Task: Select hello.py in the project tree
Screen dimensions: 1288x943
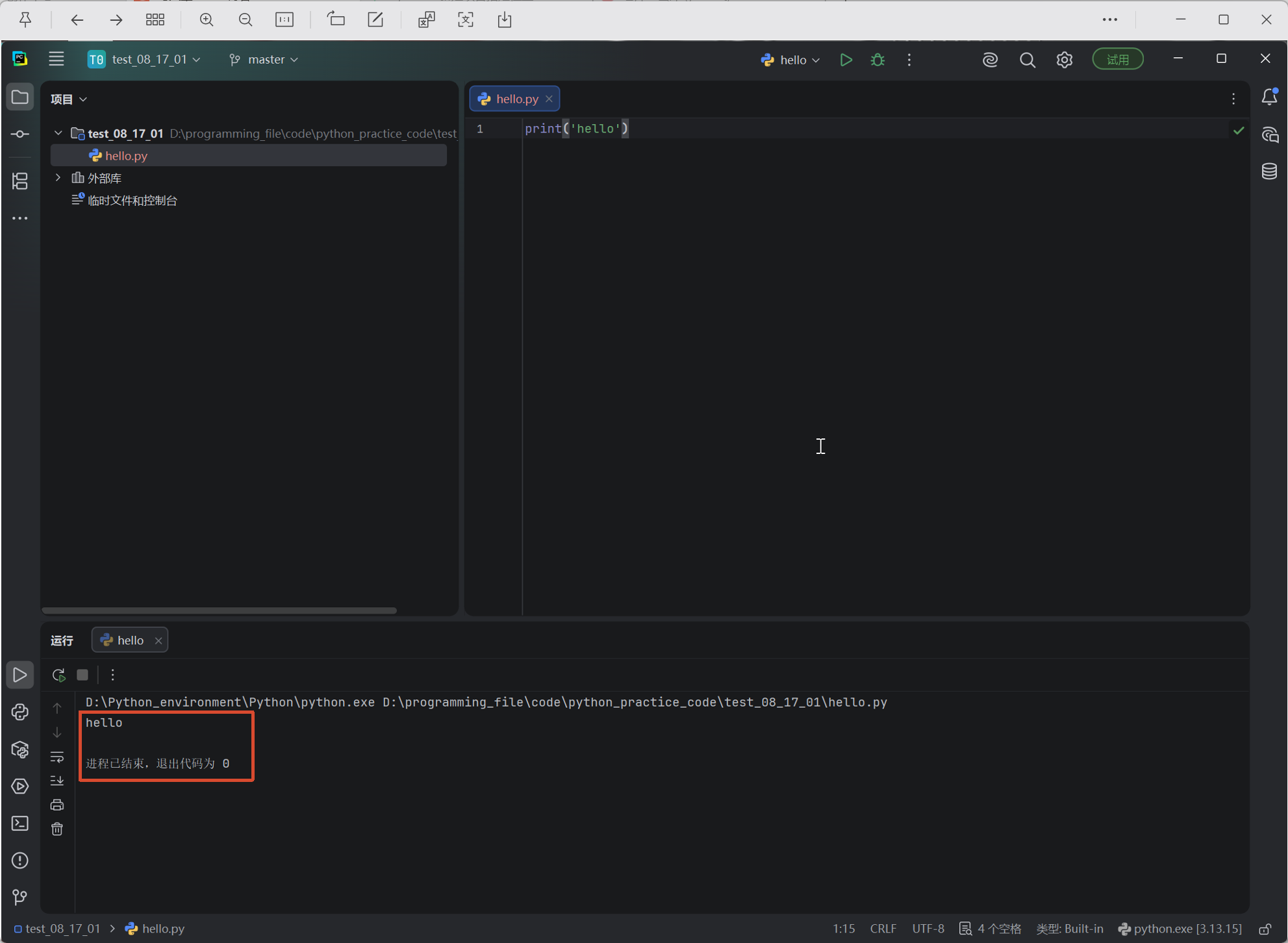Action: coord(249,156)
